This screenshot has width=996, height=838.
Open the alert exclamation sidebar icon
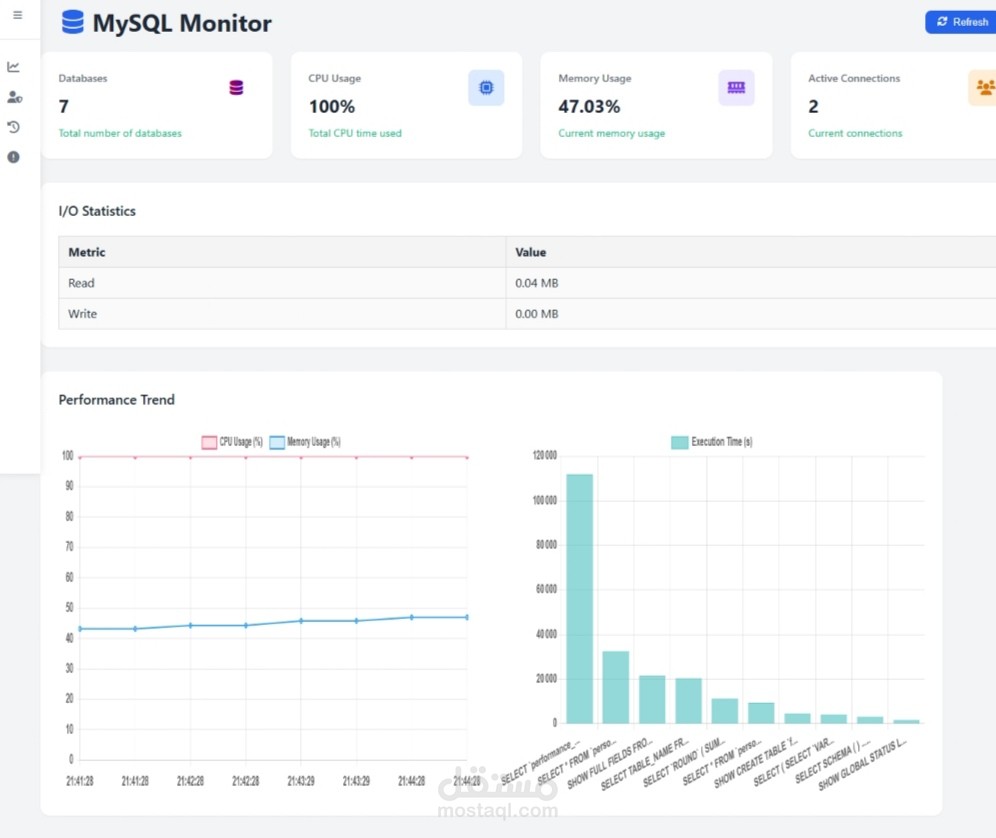point(13,157)
